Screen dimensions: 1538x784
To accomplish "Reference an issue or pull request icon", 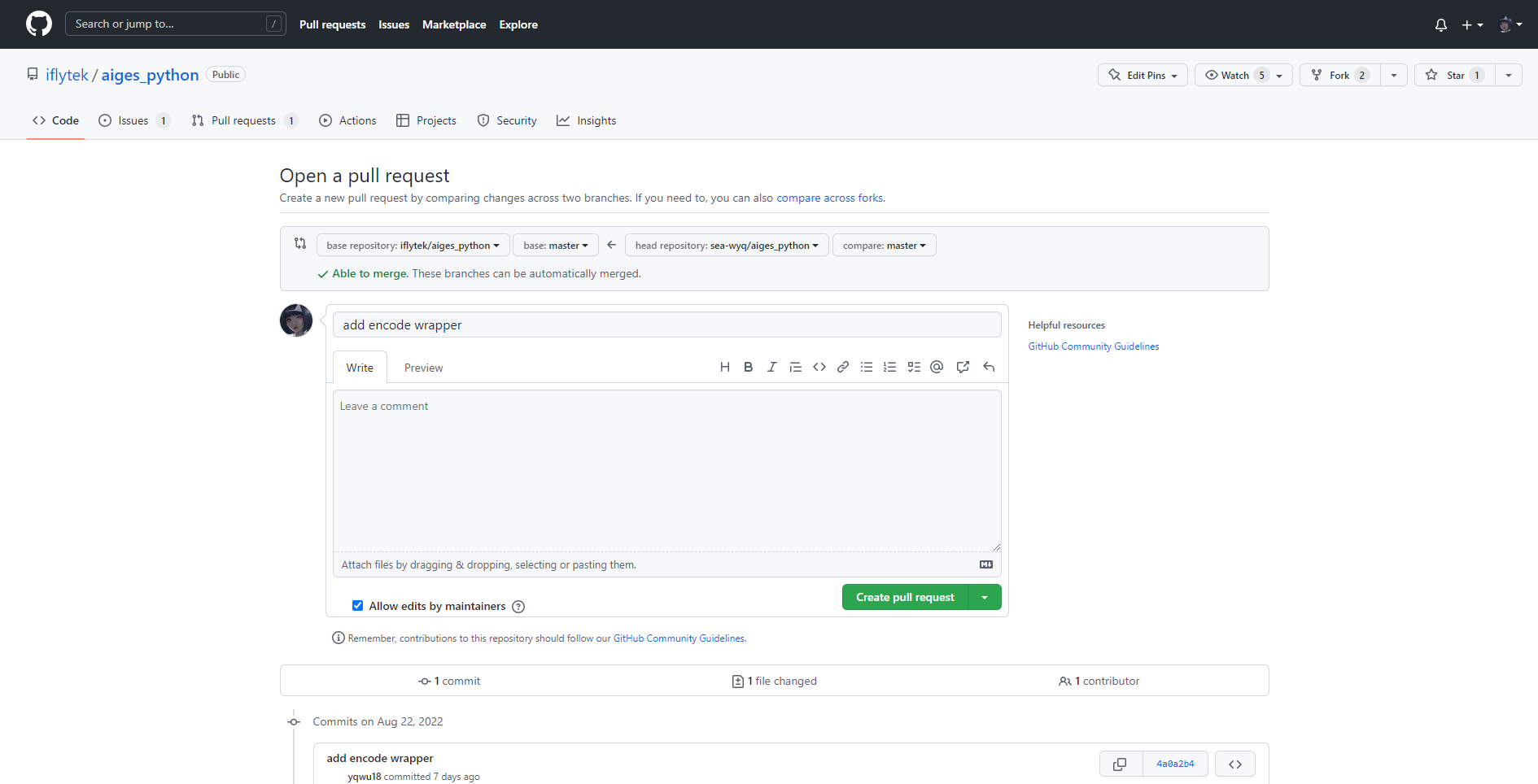I will click(963, 367).
